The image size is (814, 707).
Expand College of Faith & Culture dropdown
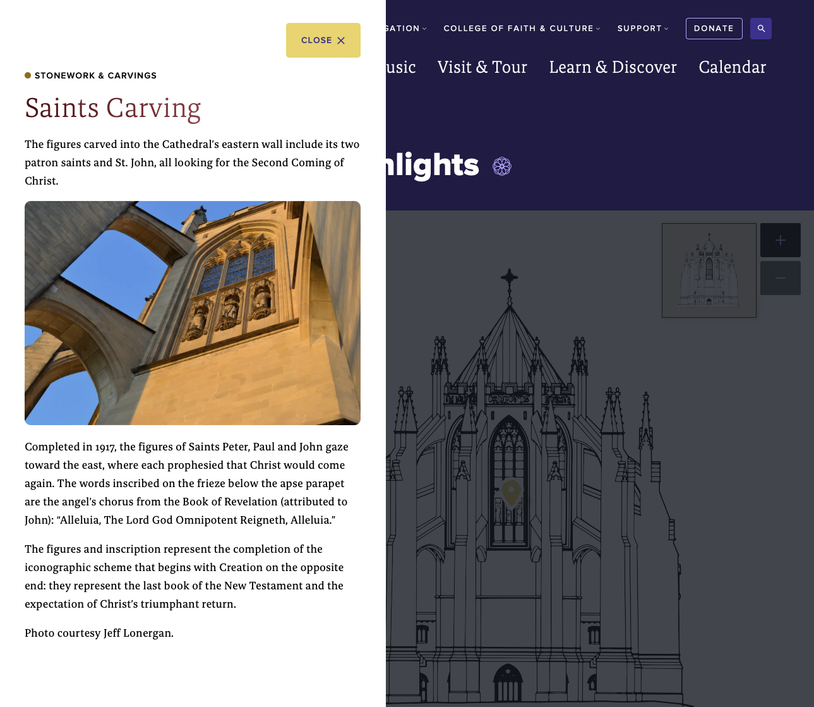[521, 29]
